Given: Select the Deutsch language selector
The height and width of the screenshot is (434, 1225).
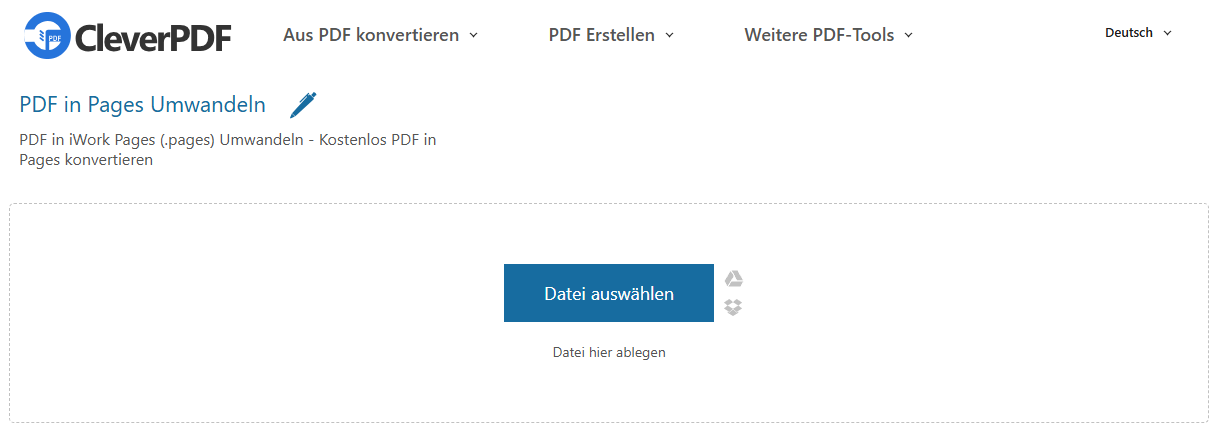Looking at the screenshot, I should click(x=1128, y=33).
